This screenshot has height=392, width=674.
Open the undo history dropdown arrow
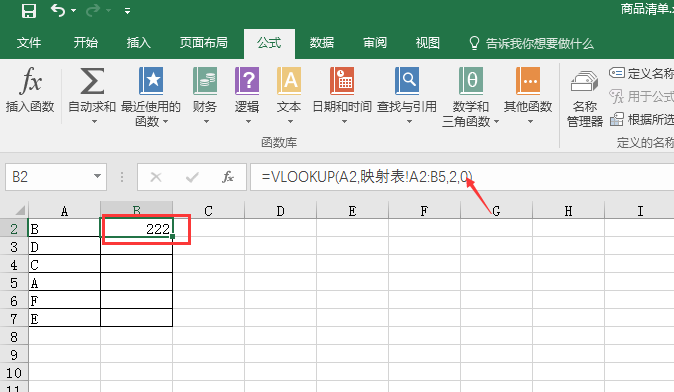coord(74,11)
